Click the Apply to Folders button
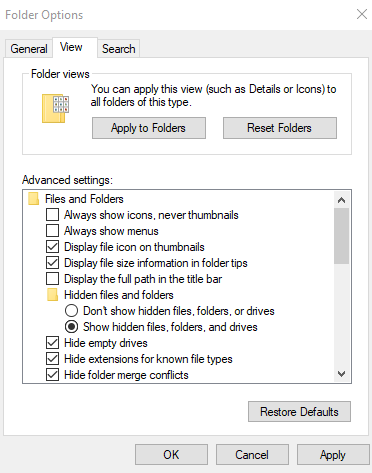The image size is (372, 473). (149, 128)
